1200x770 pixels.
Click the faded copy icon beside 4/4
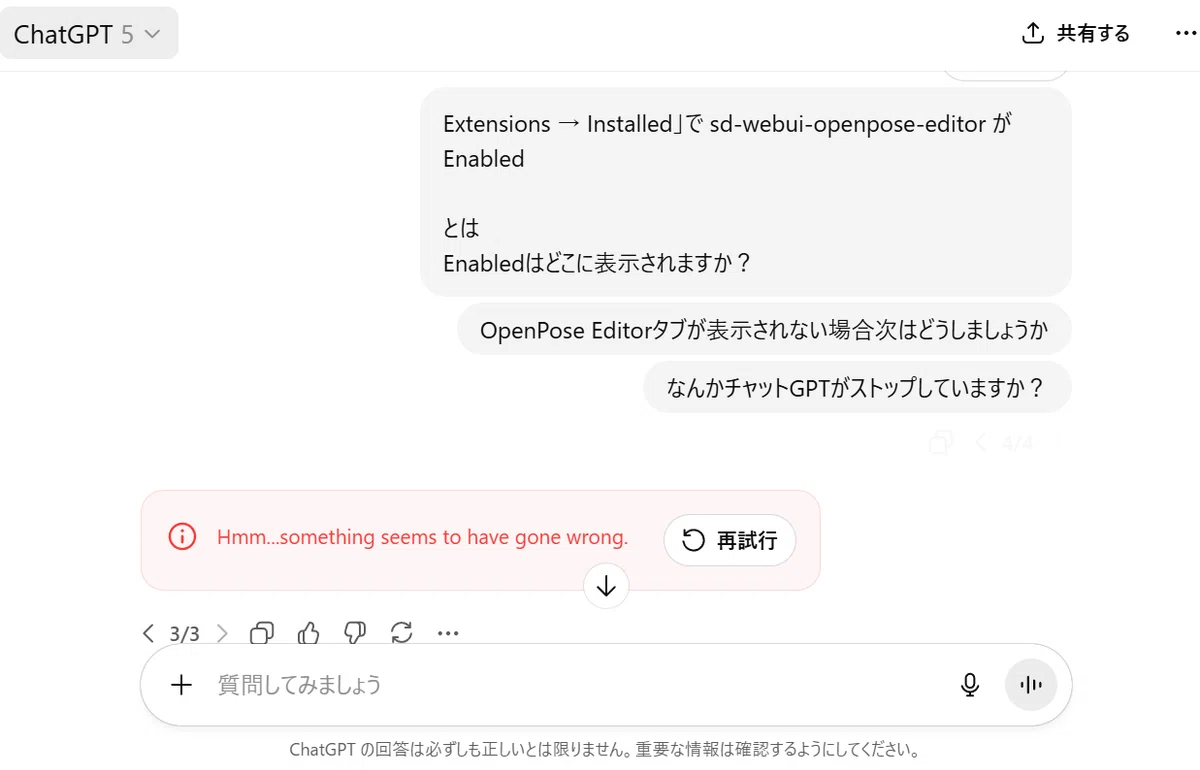coord(941,443)
